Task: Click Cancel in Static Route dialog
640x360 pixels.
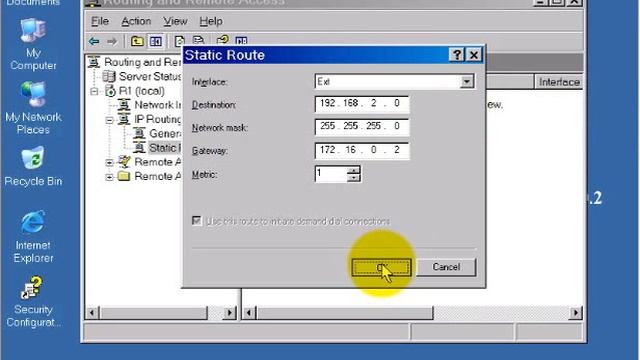Action: [446, 267]
